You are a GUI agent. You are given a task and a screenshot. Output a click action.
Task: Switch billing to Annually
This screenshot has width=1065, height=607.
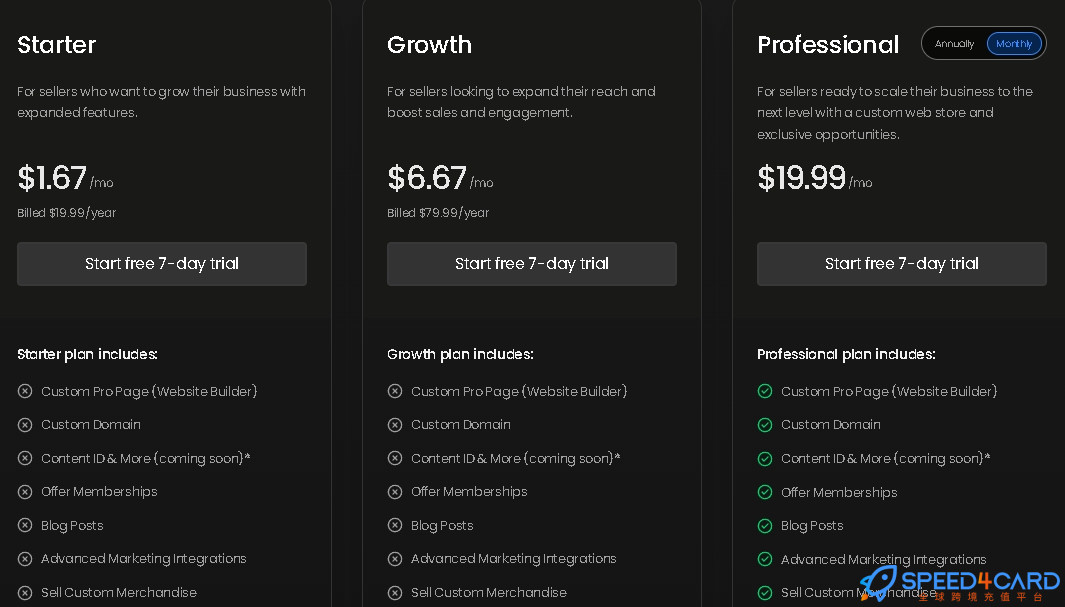pos(954,44)
